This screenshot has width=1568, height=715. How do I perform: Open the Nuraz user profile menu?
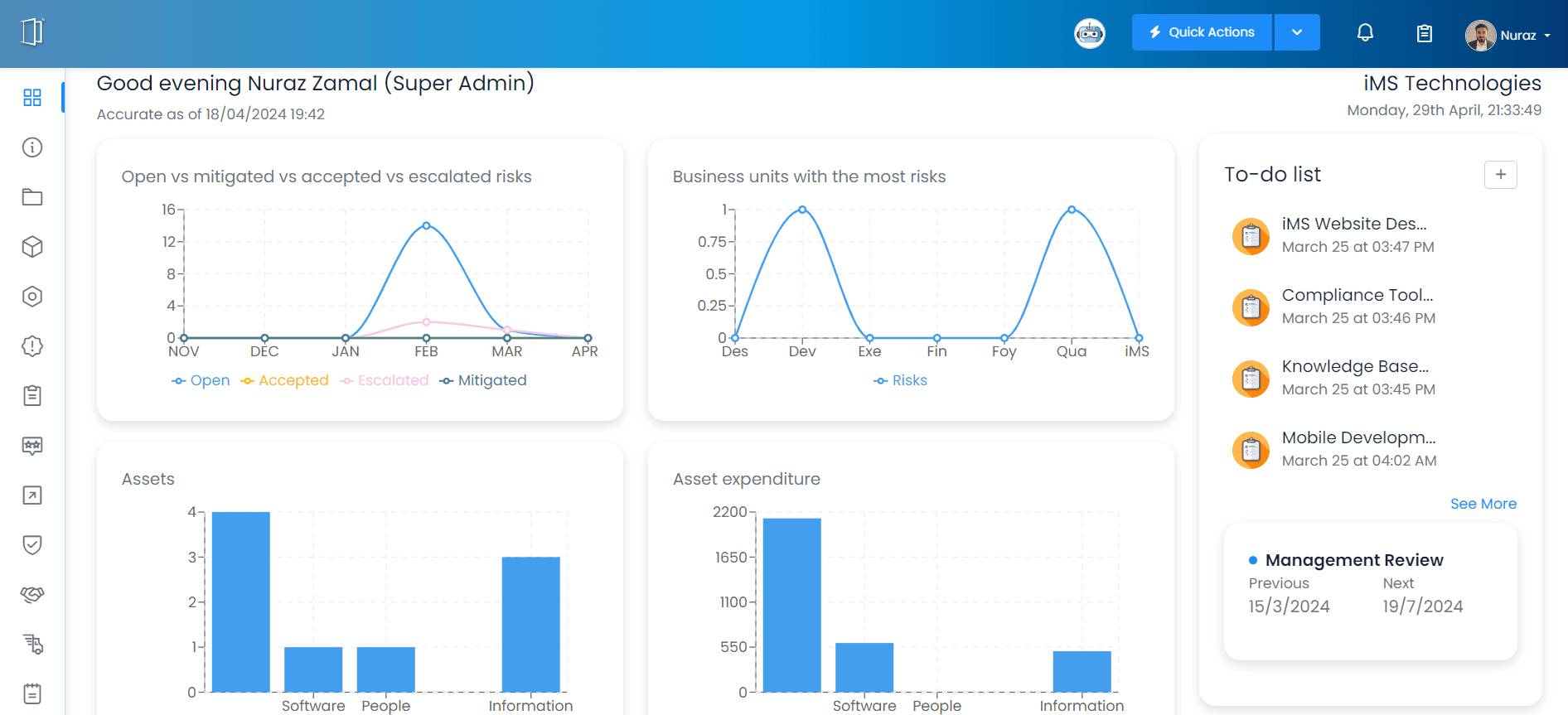pos(1508,35)
